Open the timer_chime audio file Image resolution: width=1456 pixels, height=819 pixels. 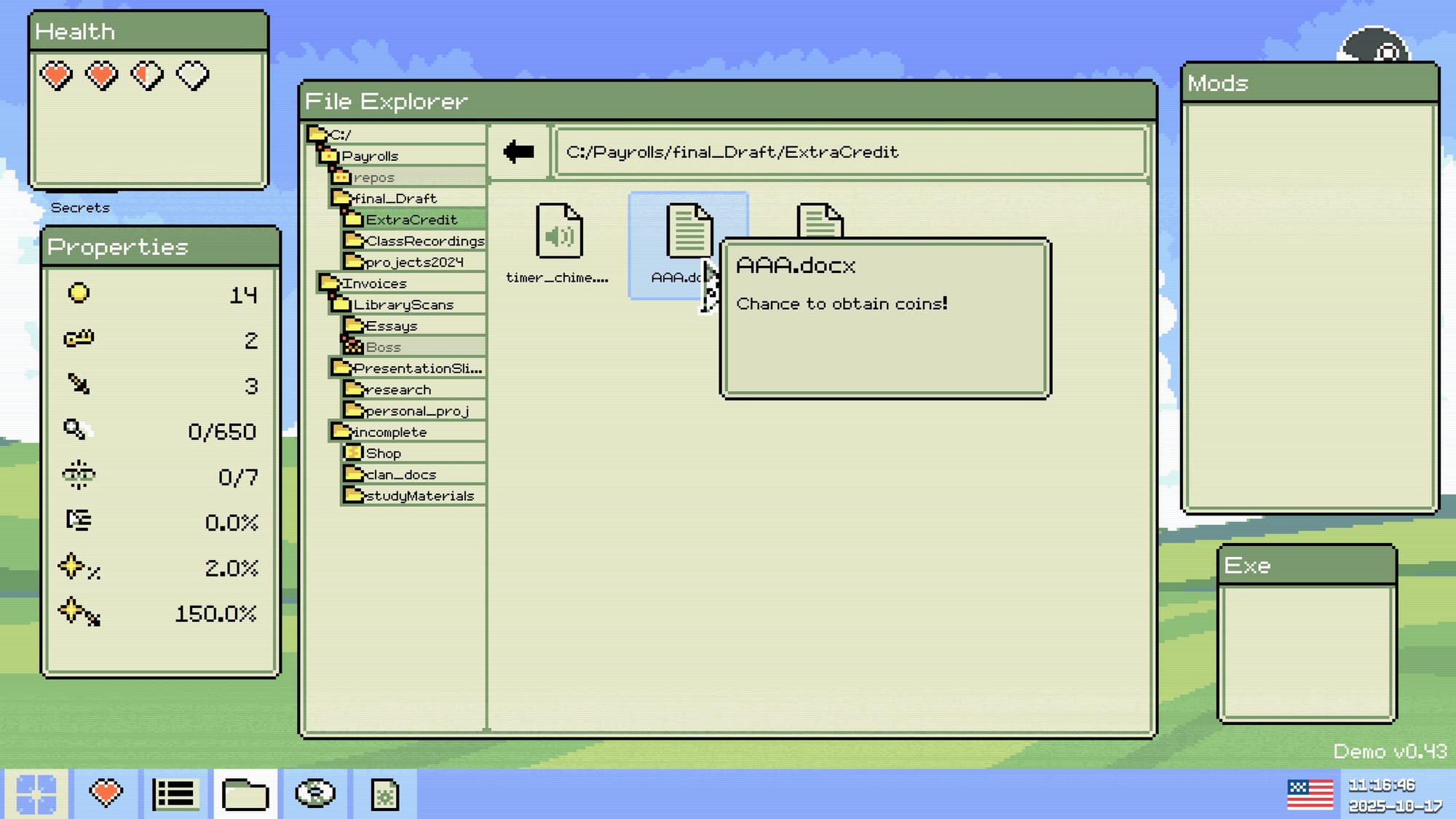click(558, 232)
